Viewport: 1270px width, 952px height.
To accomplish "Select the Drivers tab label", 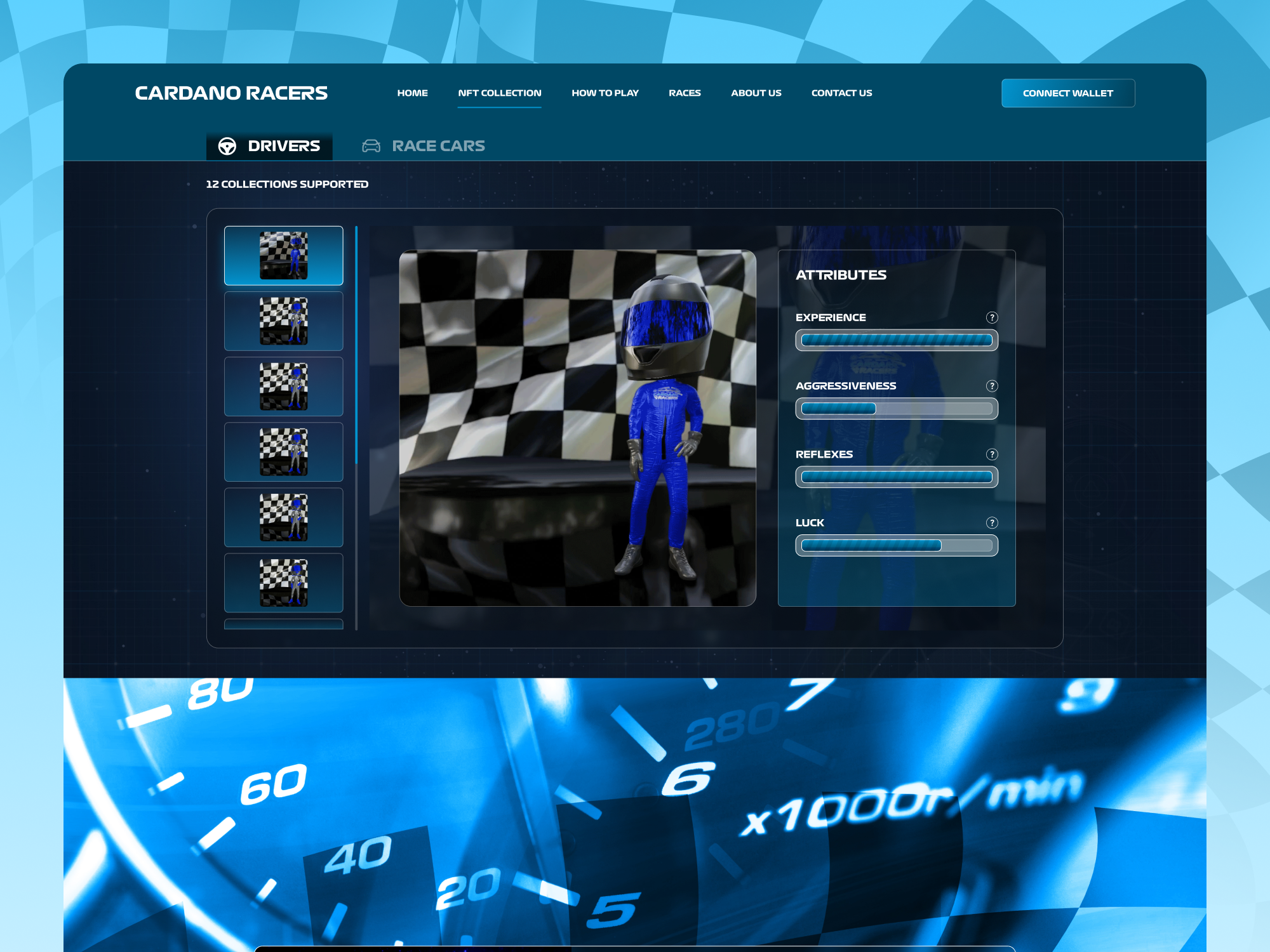I will click(284, 146).
